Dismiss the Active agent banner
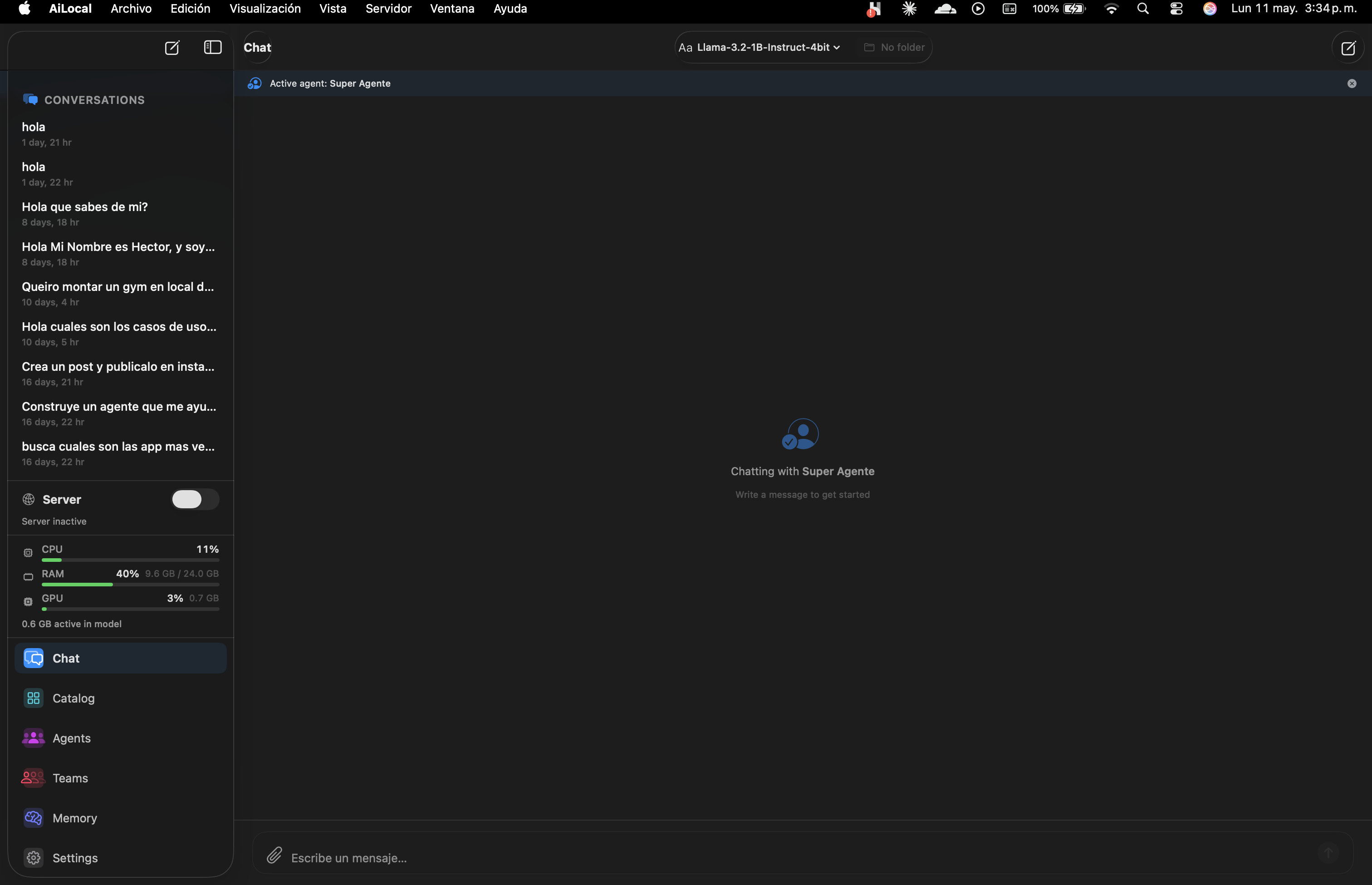This screenshot has width=1372, height=885. 1351,84
